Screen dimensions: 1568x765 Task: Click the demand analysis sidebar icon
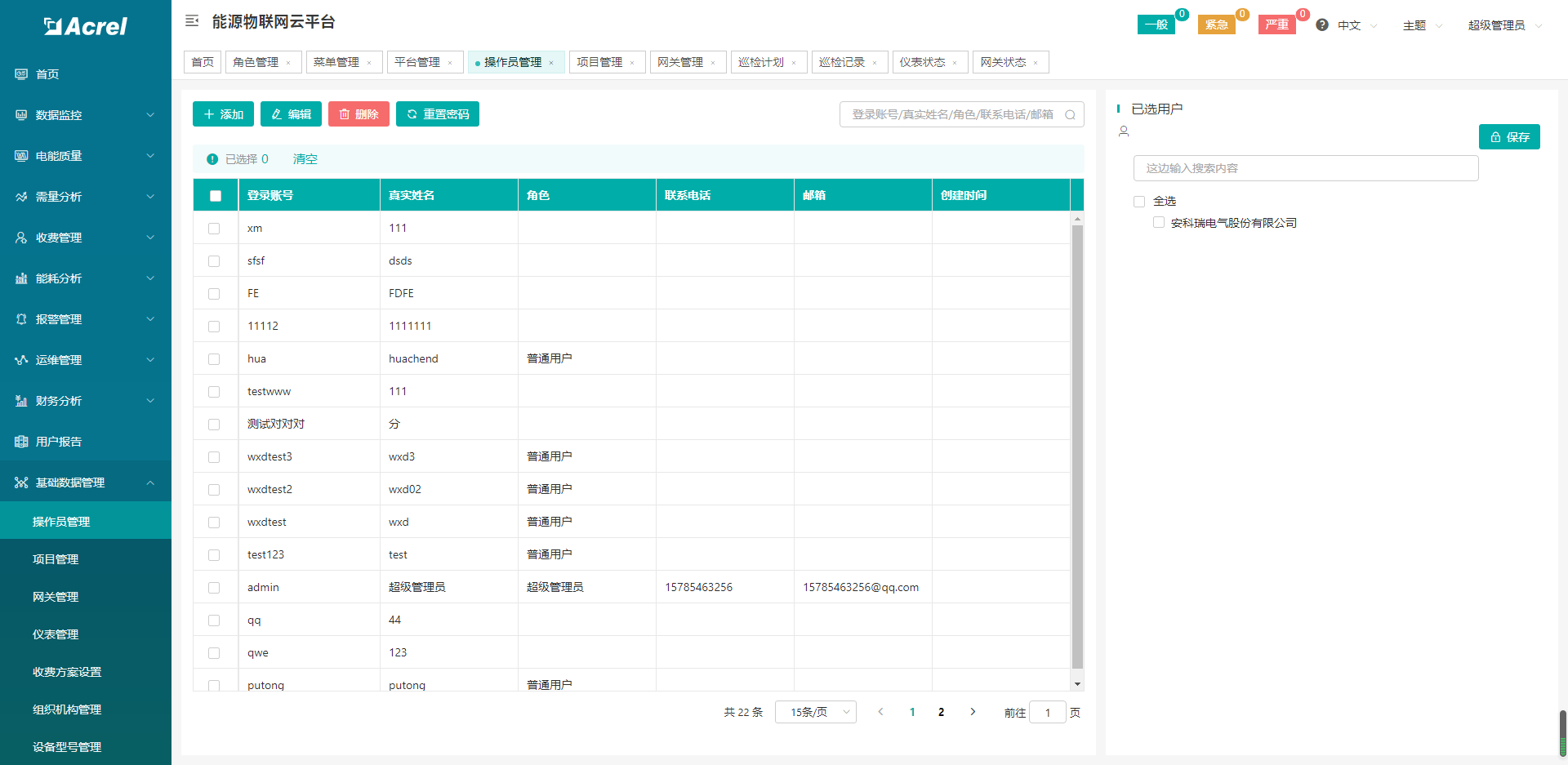point(21,197)
